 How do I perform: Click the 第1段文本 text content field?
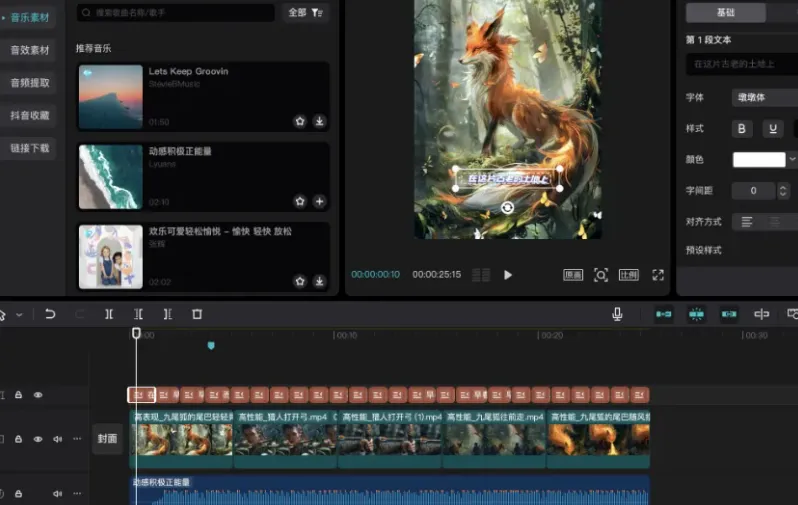tap(742, 64)
